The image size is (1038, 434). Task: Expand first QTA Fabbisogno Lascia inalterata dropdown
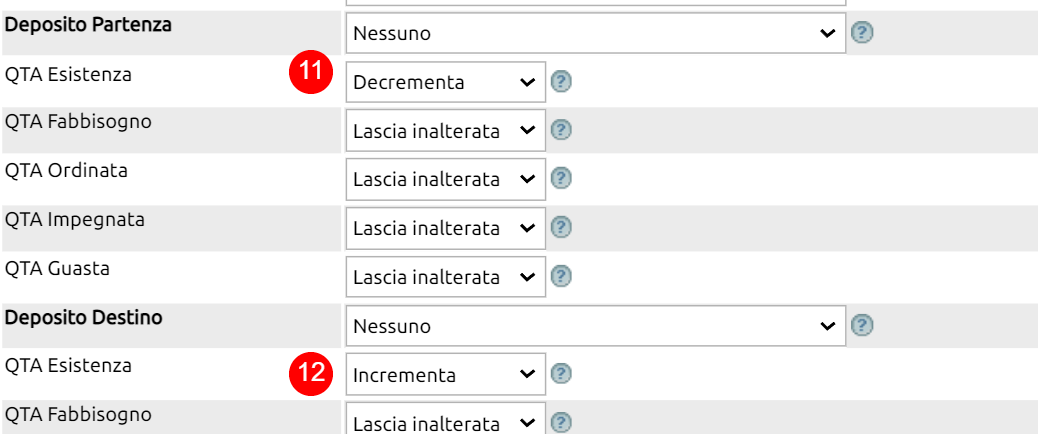point(446,131)
